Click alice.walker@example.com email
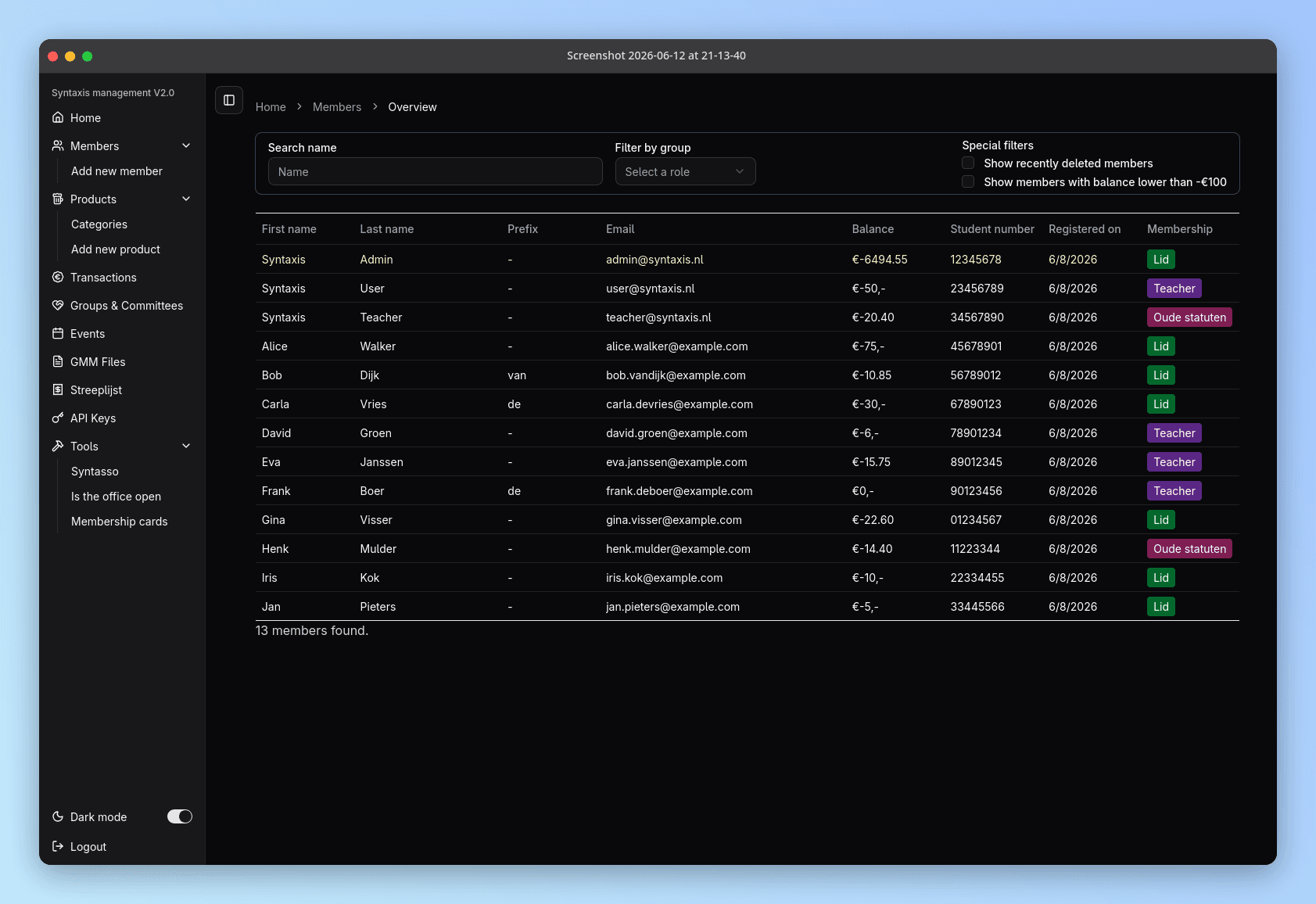 677,346
